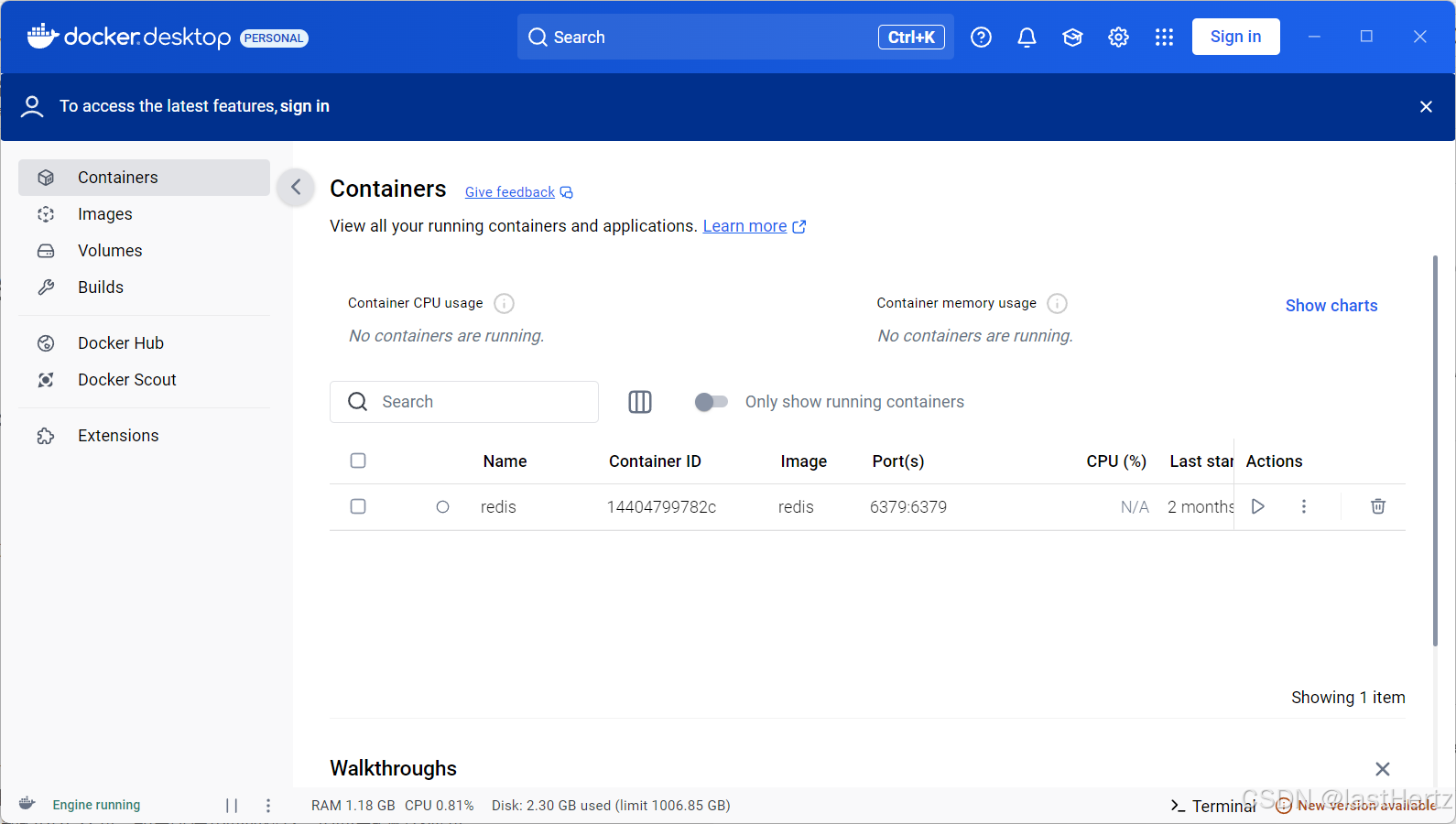1456x824 pixels.
Task: Click sign in link in banner
Action: click(305, 106)
